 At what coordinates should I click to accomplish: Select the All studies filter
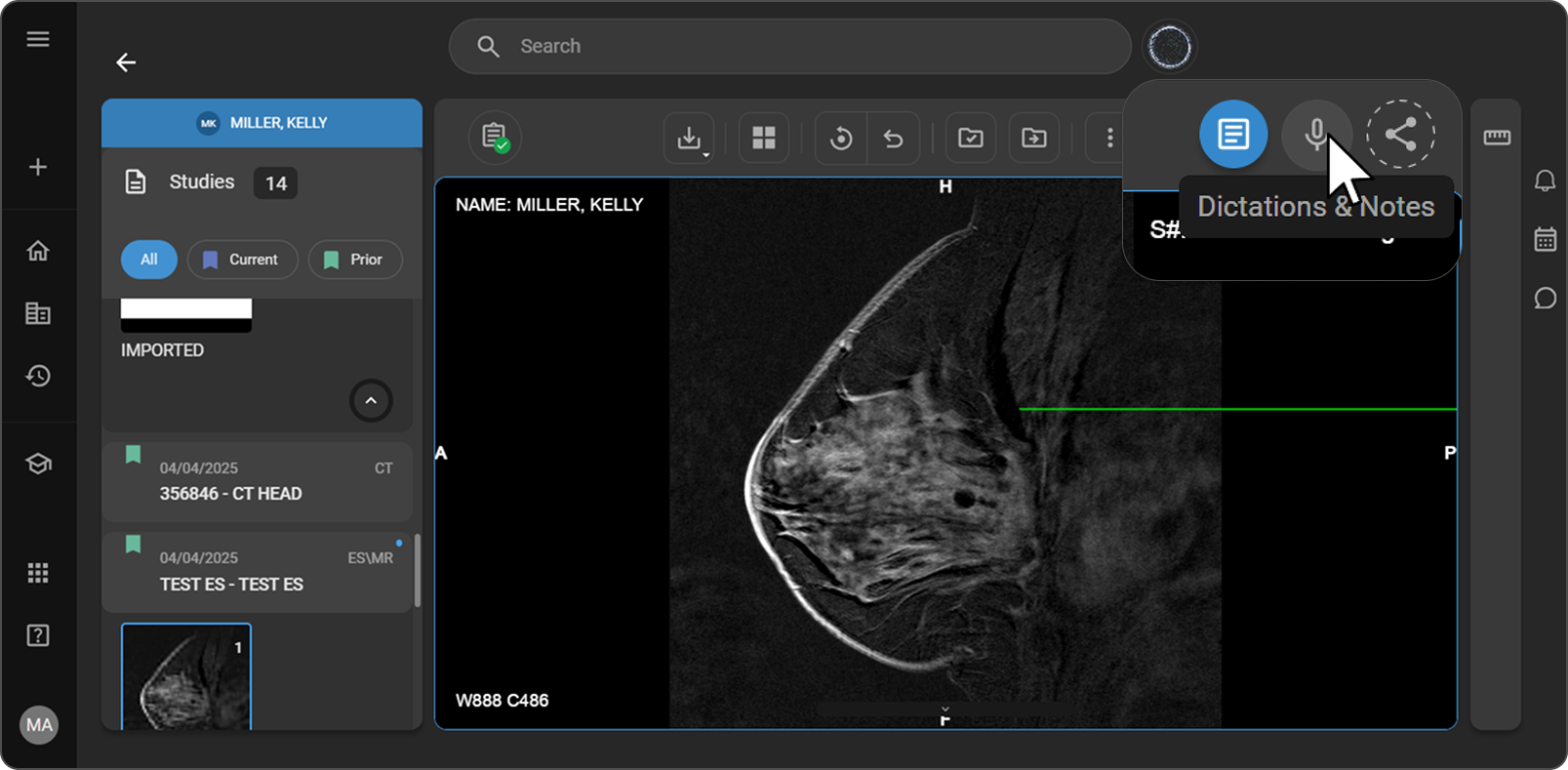point(148,260)
